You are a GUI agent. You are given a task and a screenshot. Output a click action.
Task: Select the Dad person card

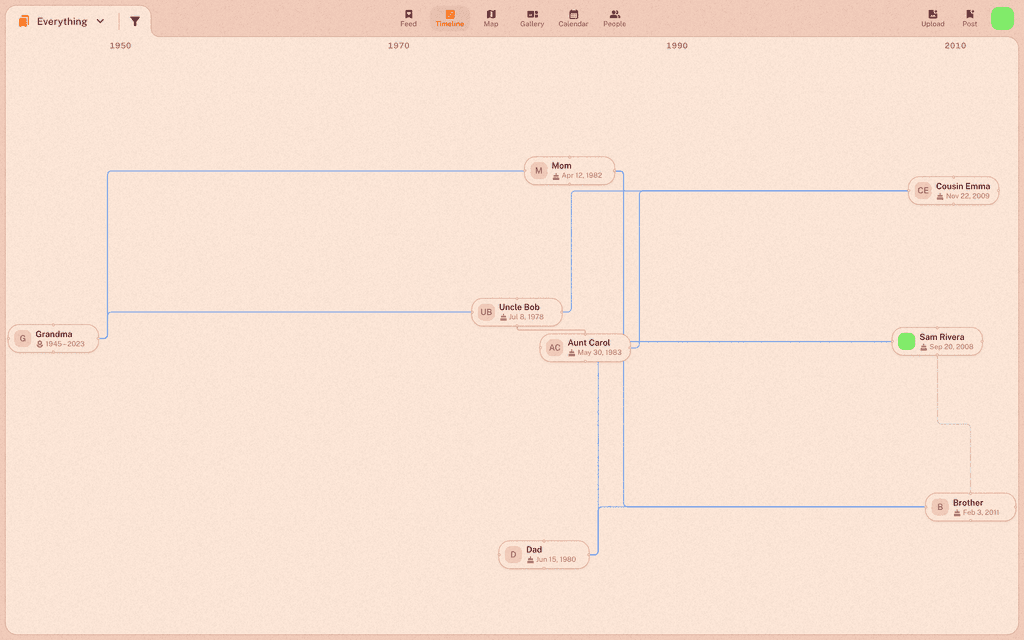(544, 554)
